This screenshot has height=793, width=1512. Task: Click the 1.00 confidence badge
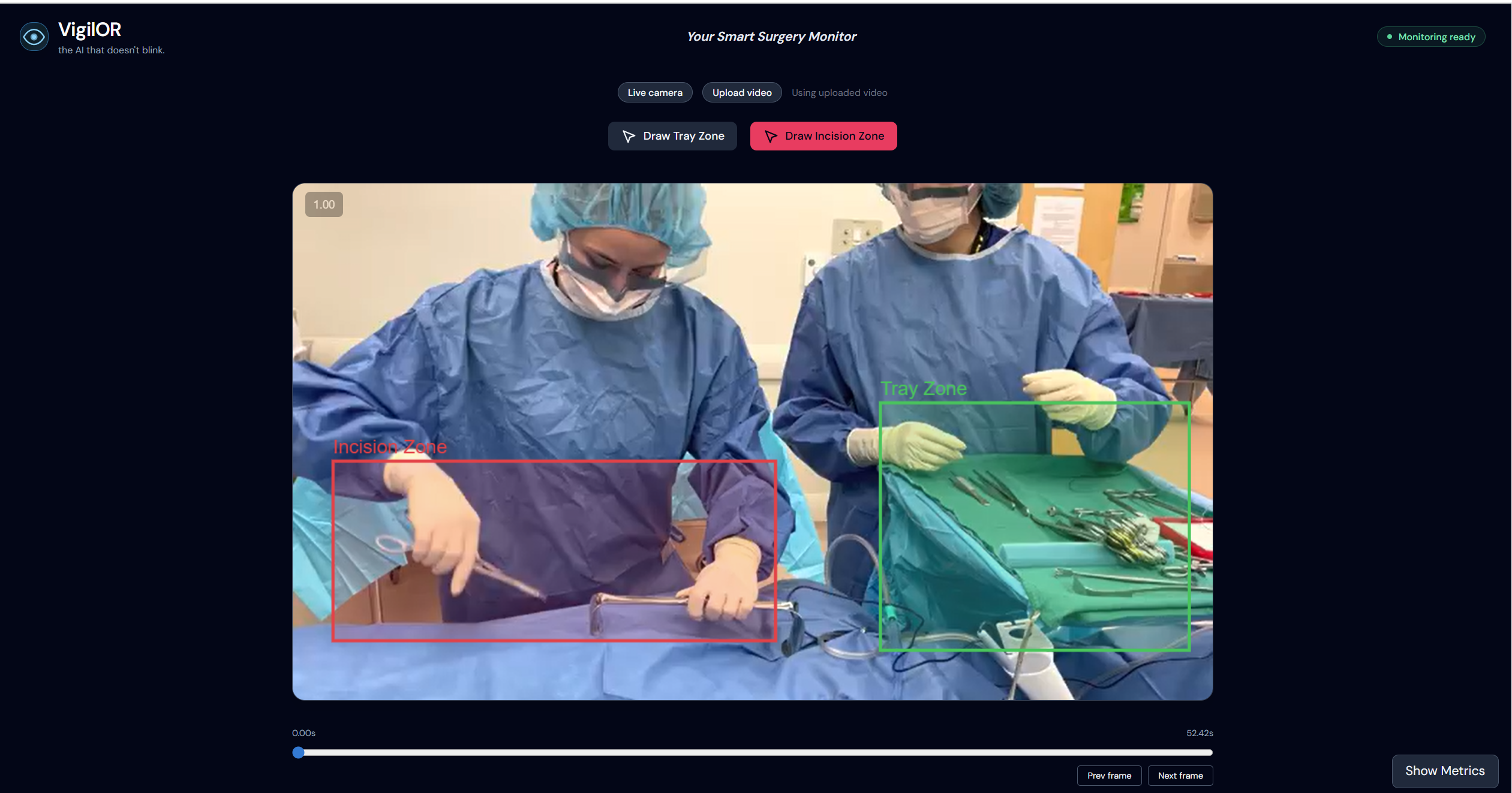click(x=324, y=205)
